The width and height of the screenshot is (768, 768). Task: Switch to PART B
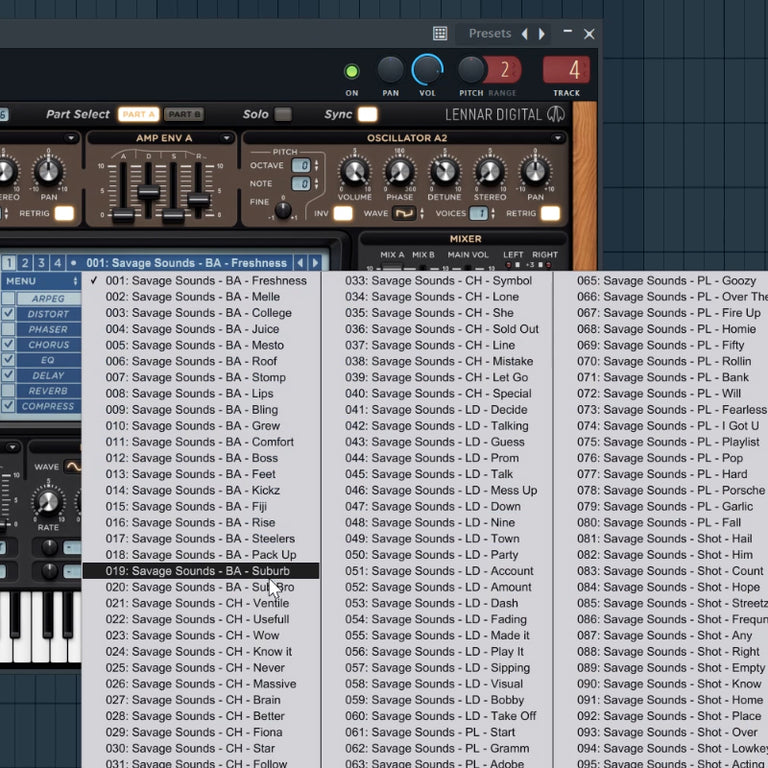[184, 114]
